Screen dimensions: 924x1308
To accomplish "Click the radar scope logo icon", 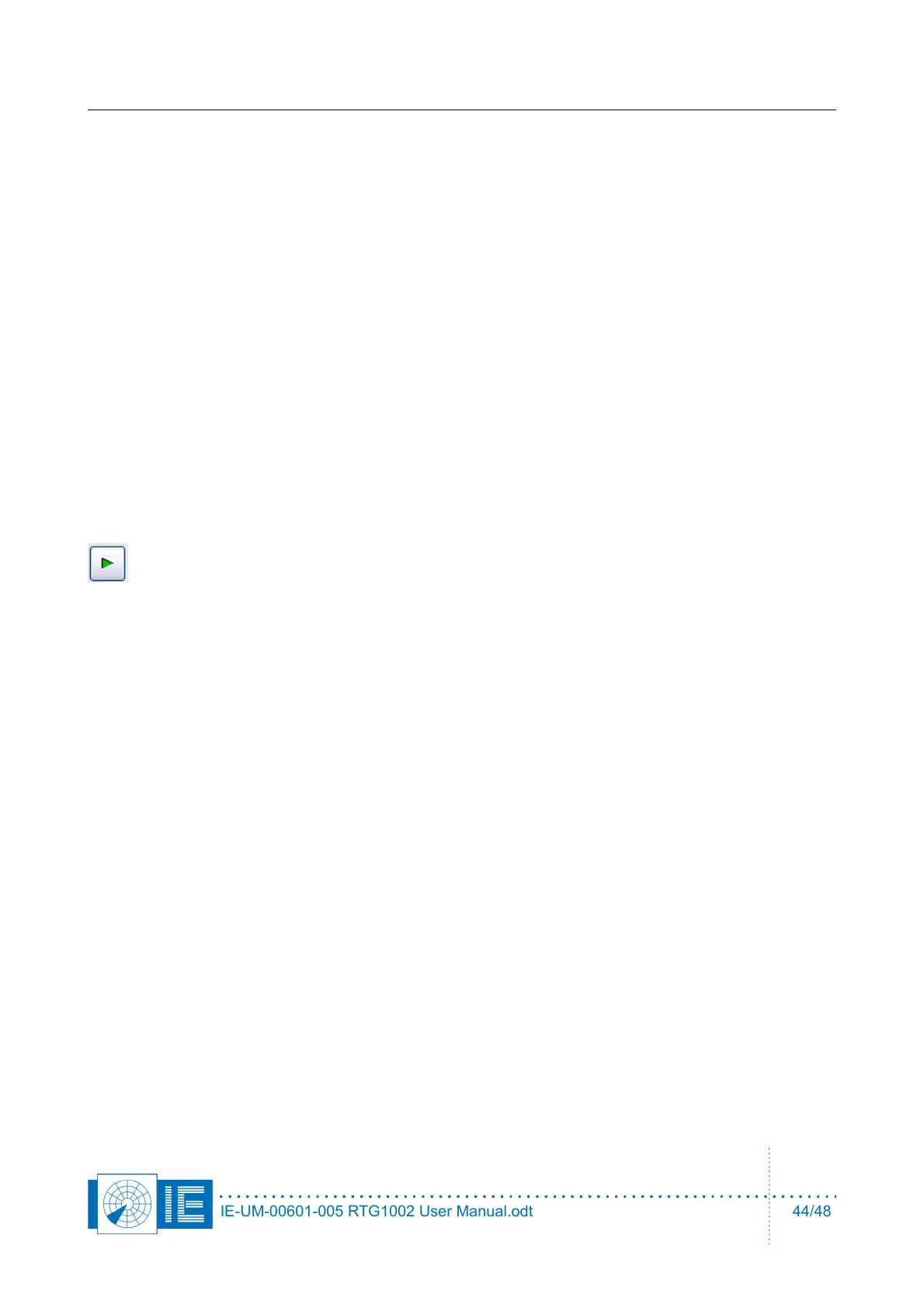I will pyautogui.click(x=127, y=1203).
